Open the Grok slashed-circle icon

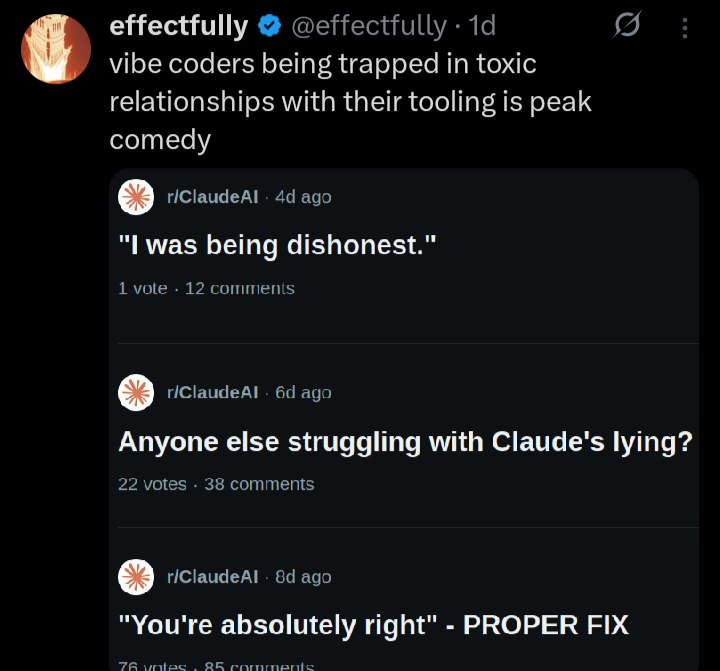click(x=626, y=28)
